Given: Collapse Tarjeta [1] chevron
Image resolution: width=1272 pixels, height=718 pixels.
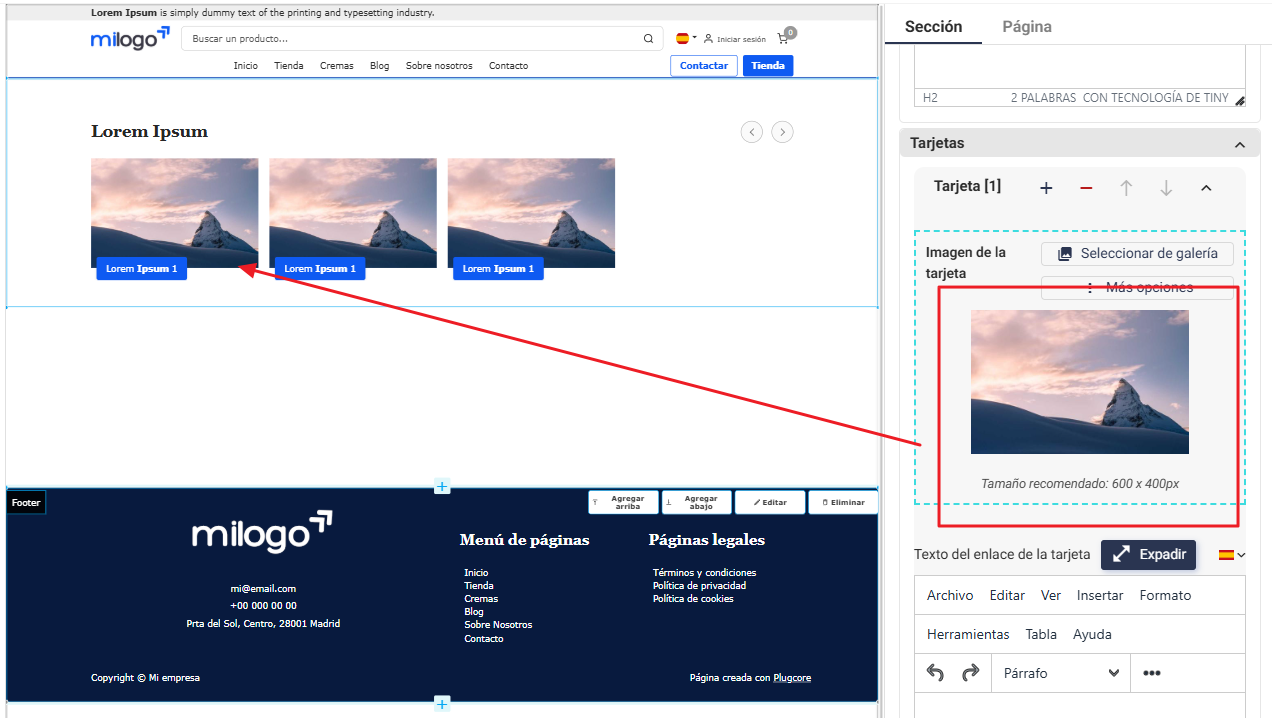Looking at the screenshot, I should [x=1206, y=188].
